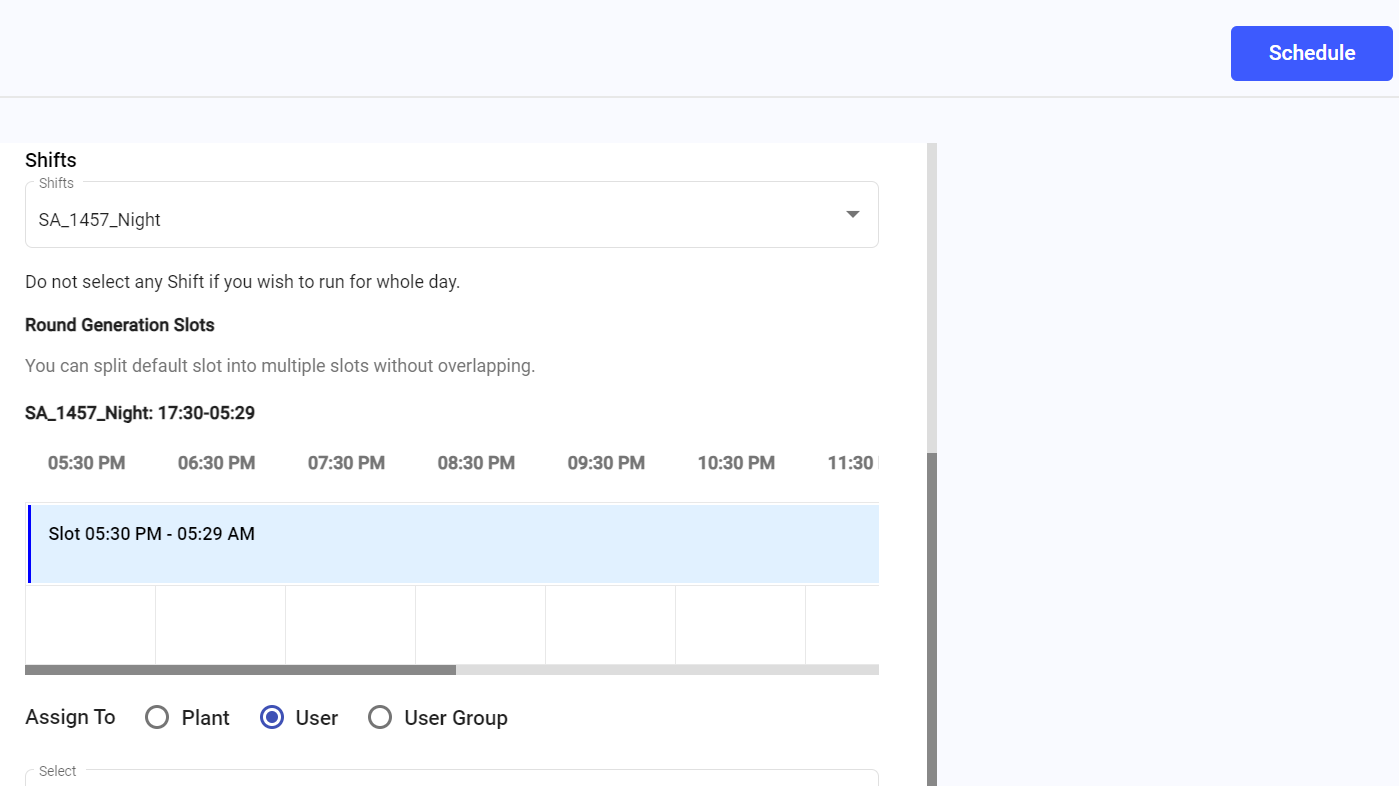The width and height of the screenshot is (1399, 786).
Task: Click the 10:30 PM time marker
Action: point(737,463)
